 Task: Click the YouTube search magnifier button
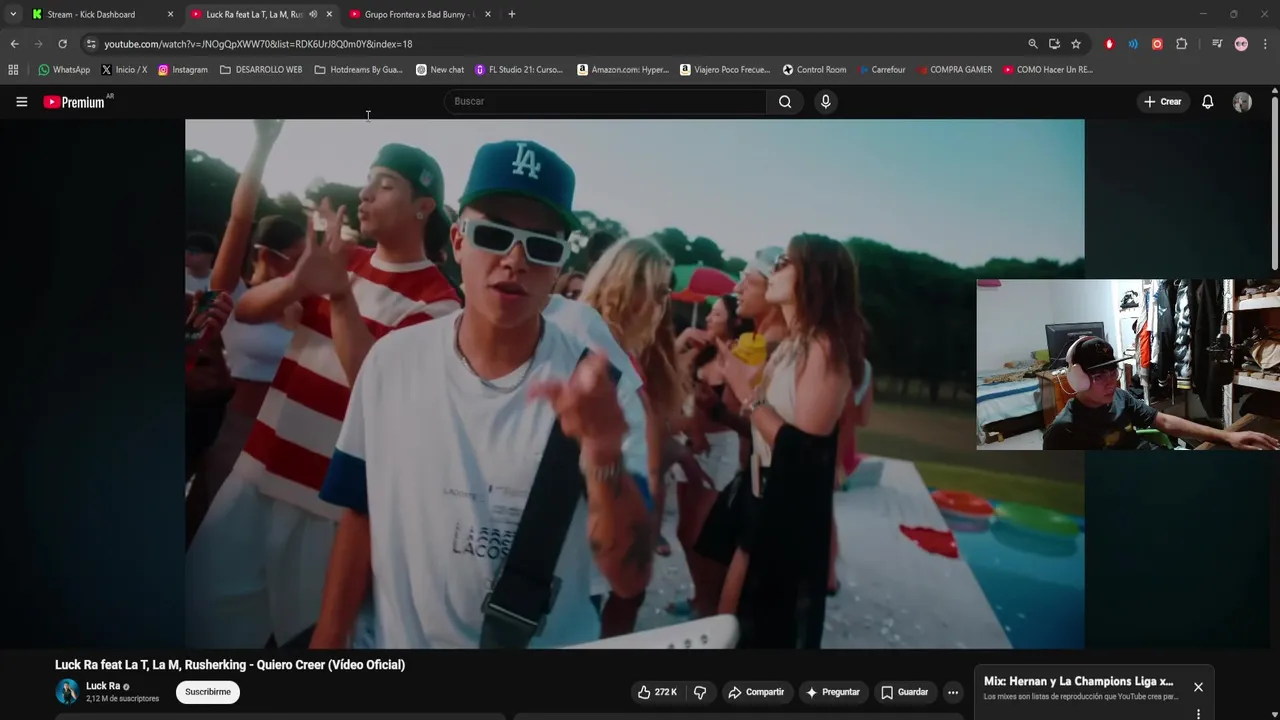pyautogui.click(x=785, y=101)
